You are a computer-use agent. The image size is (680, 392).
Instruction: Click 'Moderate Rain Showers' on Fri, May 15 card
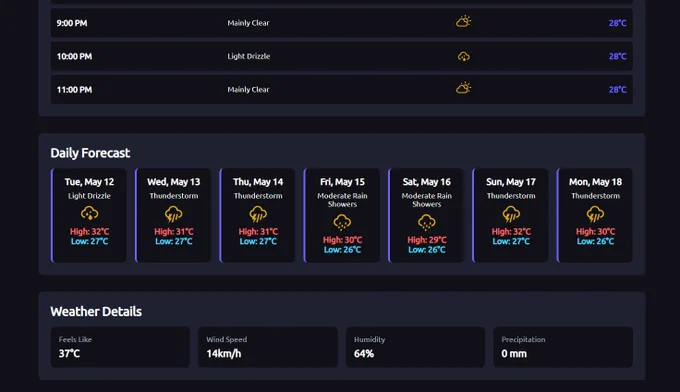pos(342,200)
